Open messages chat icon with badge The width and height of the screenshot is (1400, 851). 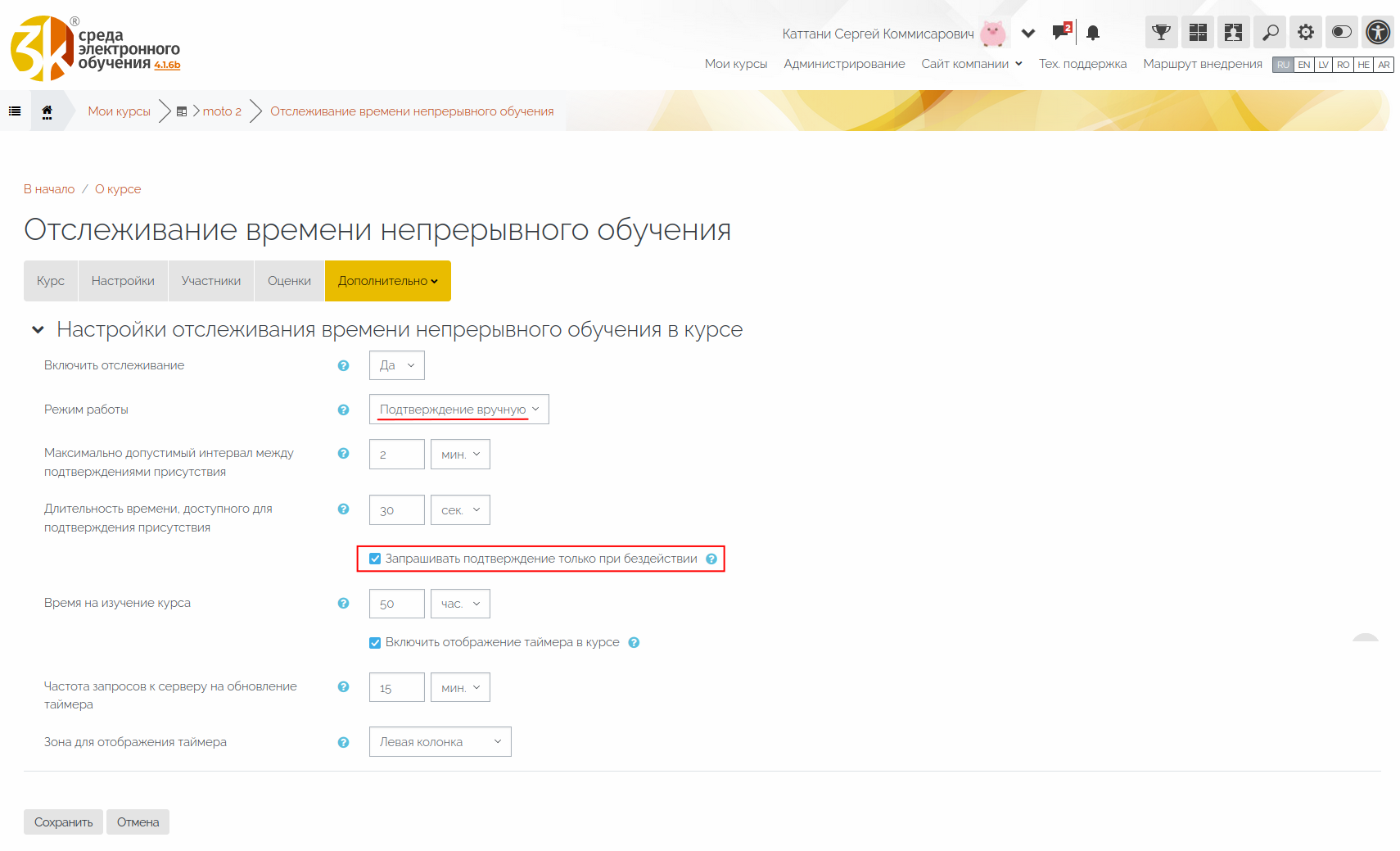(x=1061, y=33)
